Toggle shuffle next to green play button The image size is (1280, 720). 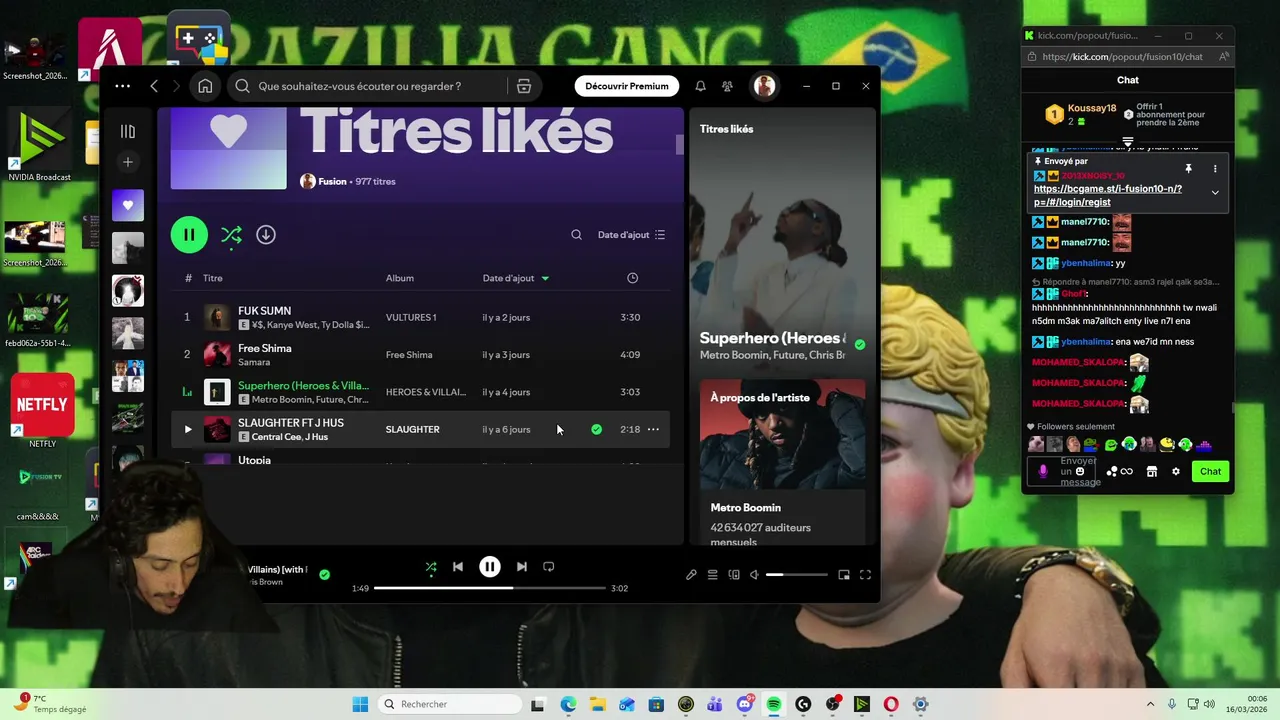pyautogui.click(x=231, y=235)
